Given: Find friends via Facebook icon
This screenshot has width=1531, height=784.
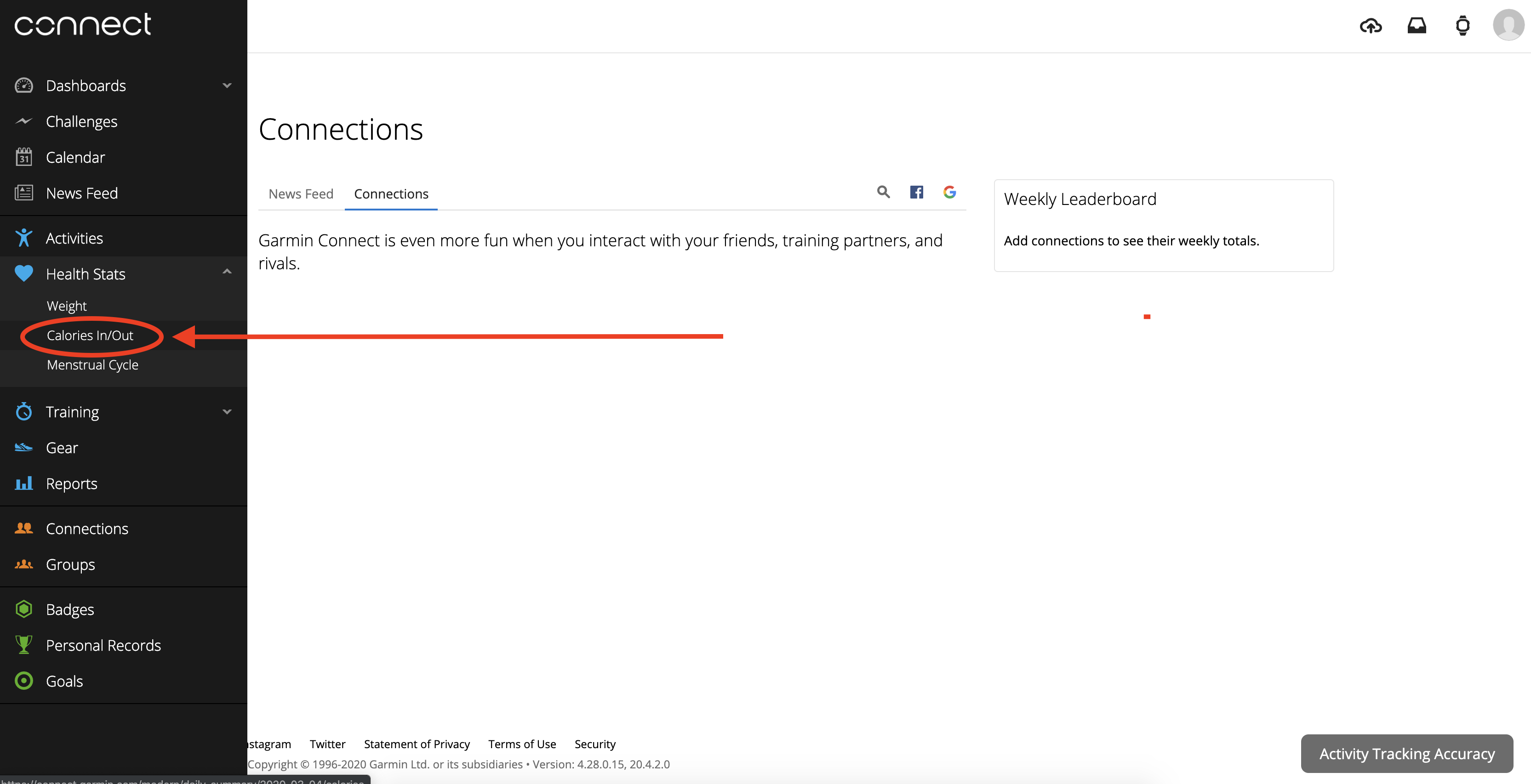Looking at the screenshot, I should [916, 192].
